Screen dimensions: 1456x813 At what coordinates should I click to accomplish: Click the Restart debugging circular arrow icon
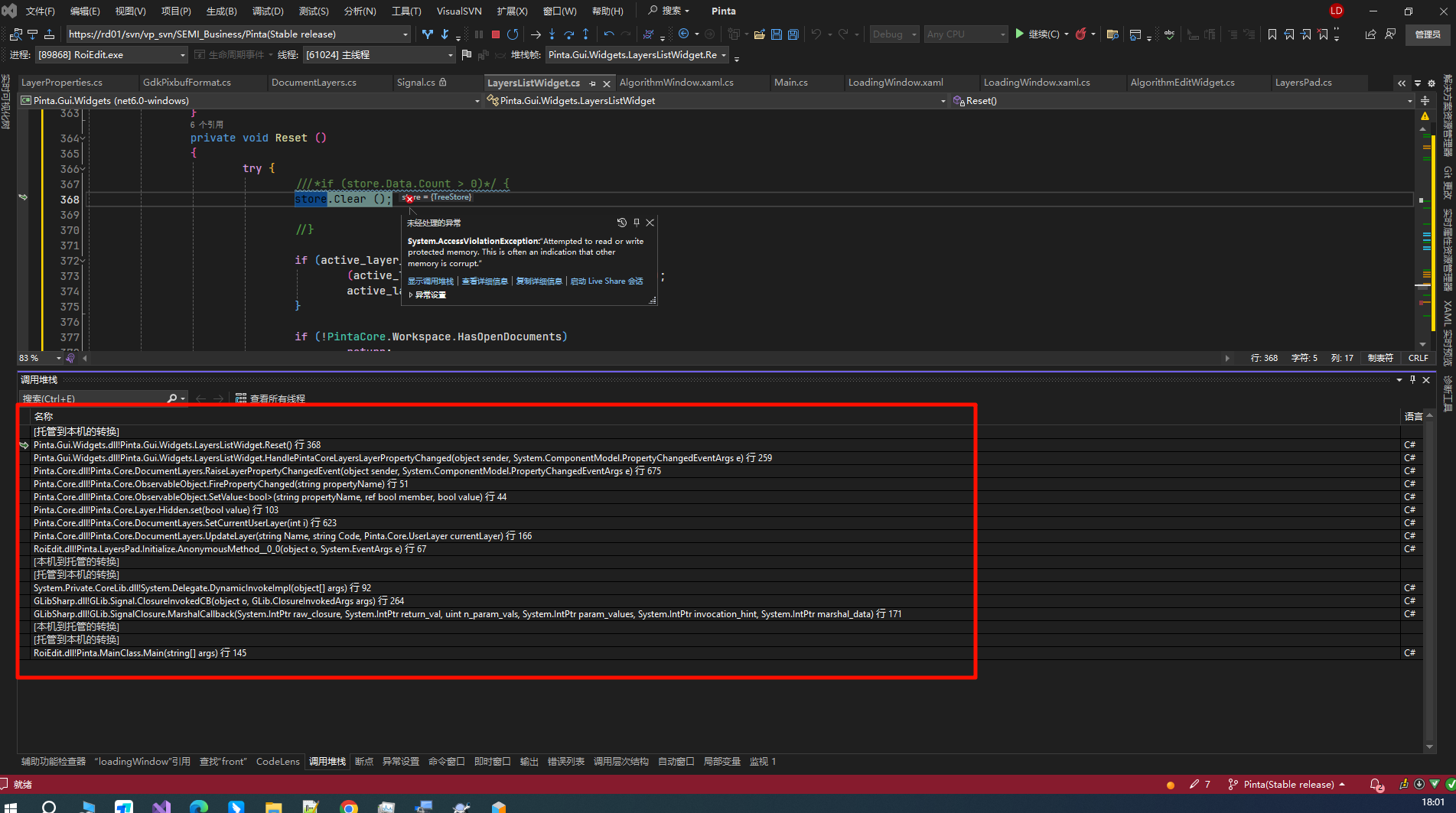513,34
